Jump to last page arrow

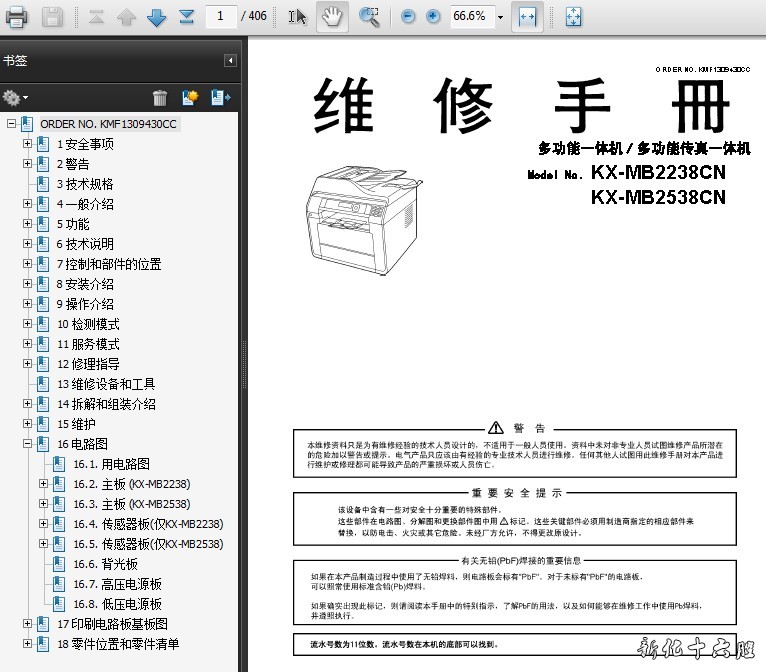coord(187,17)
